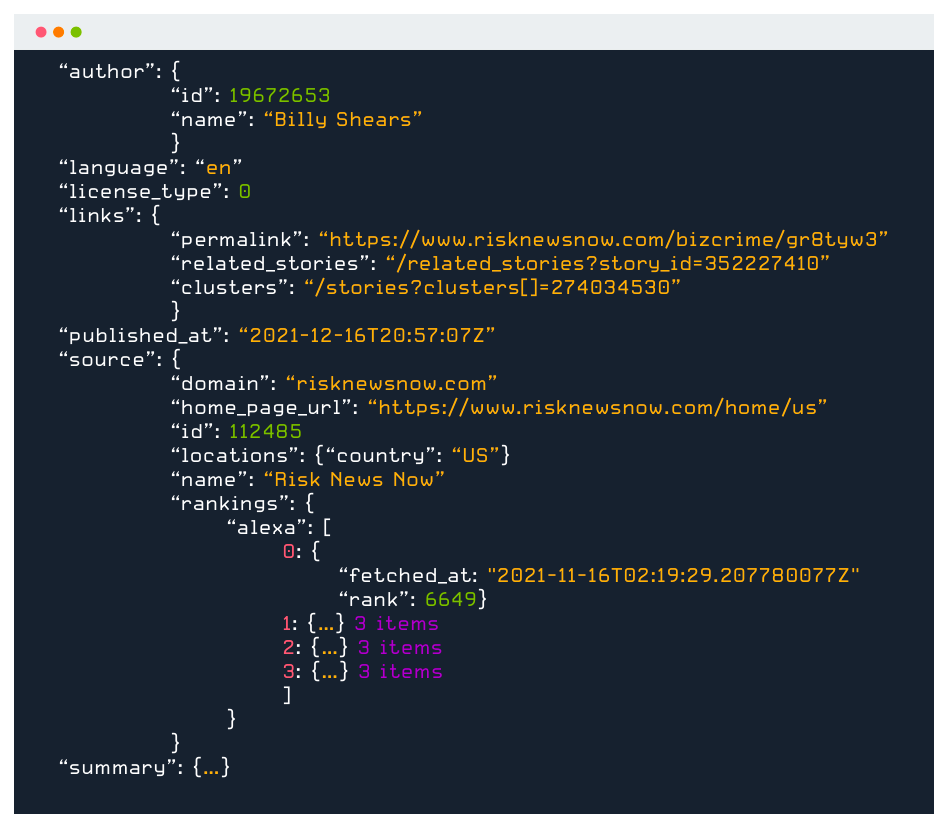The height and width of the screenshot is (826, 946).
Task: Select the domain value "risknewsnow.com"
Action: tap(391, 384)
